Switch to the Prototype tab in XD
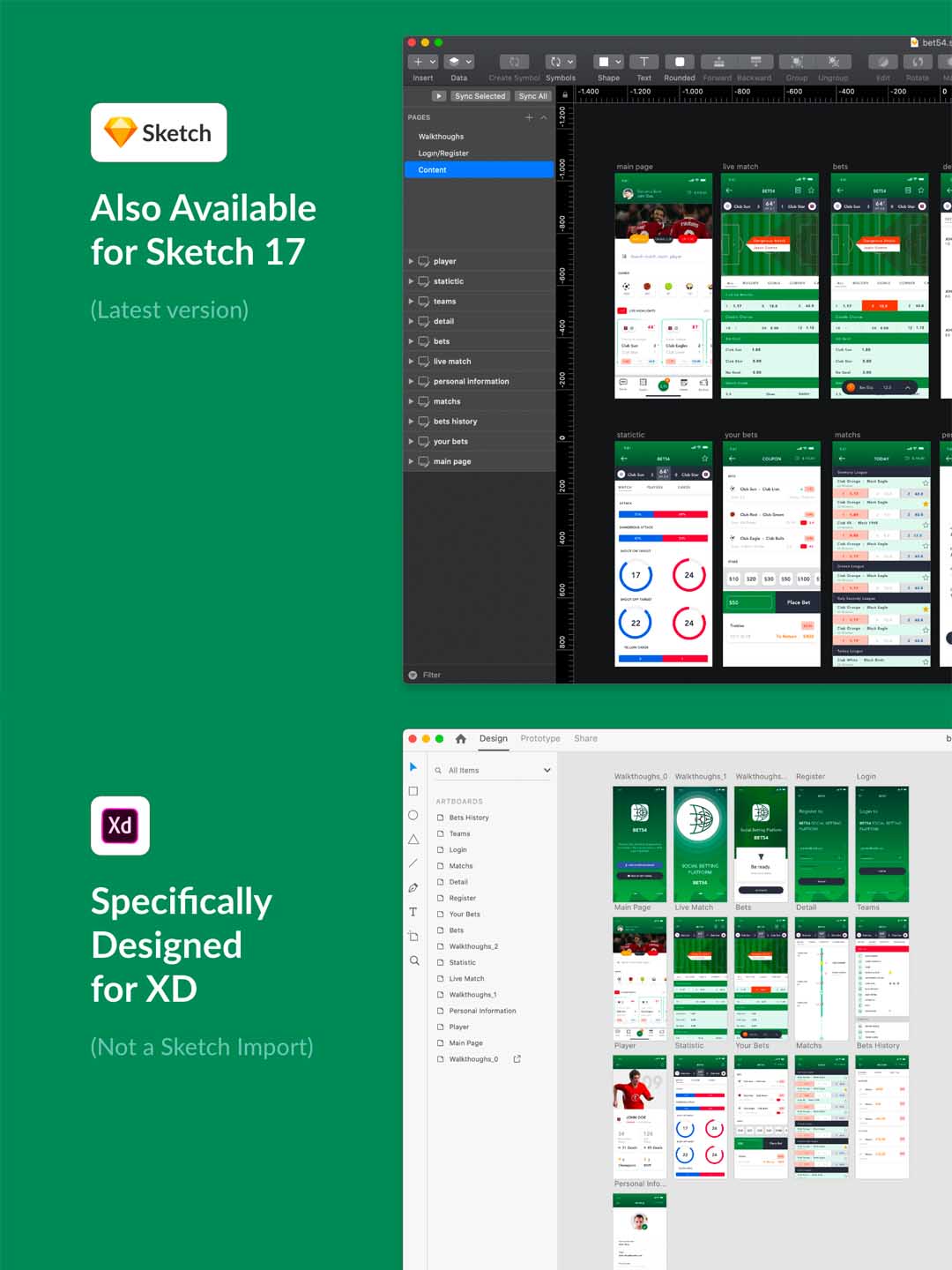This screenshot has width=952, height=1270. pyautogui.click(x=539, y=739)
